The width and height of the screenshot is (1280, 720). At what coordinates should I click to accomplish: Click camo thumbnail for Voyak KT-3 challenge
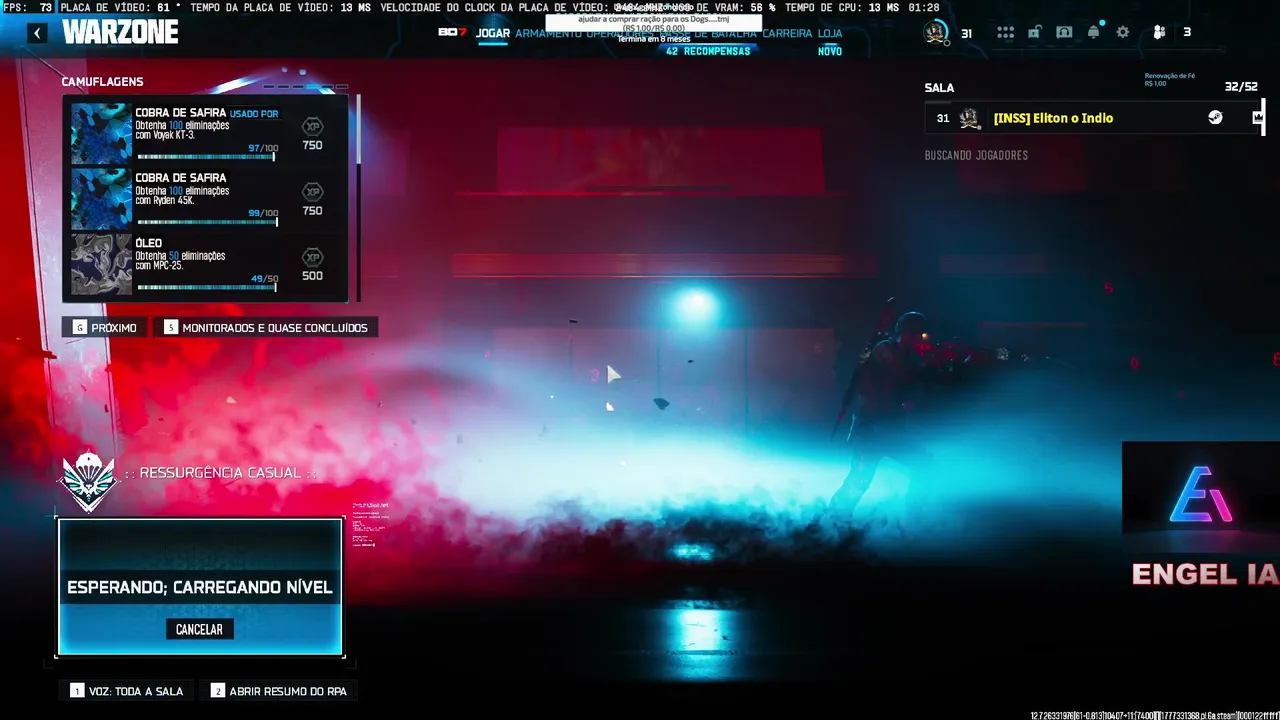101,133
